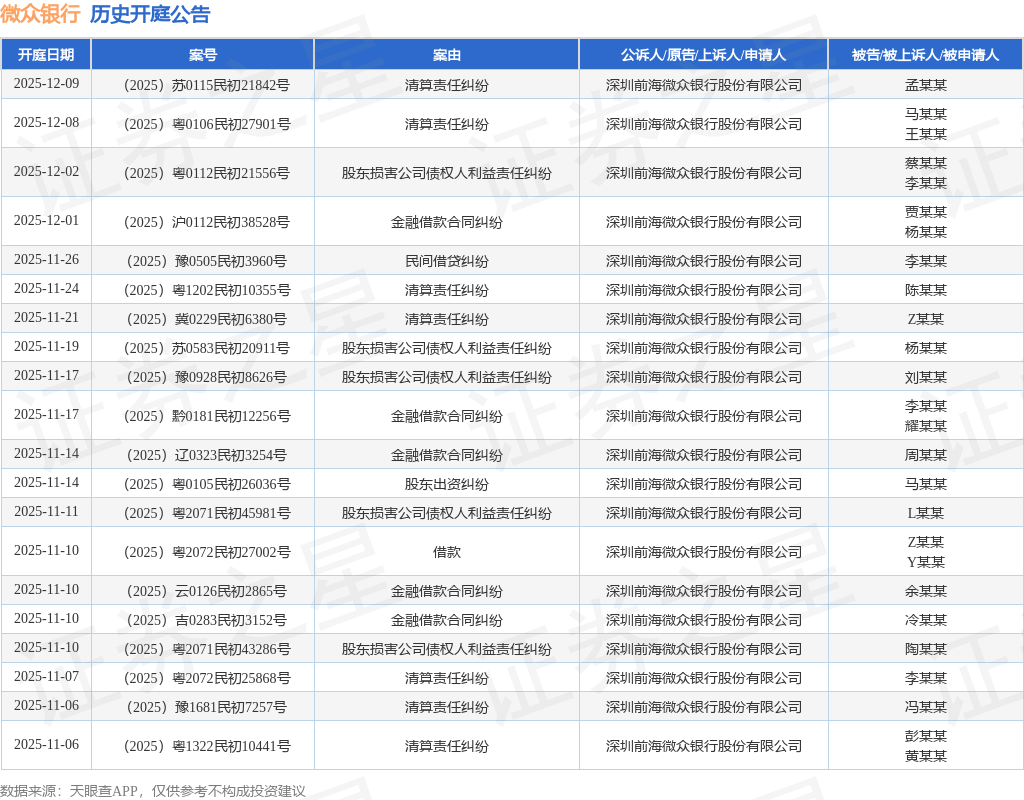The width and height of the screenshot is (1024, 800).
Task: Click date cell 2025-11-21
Action: 46,317
